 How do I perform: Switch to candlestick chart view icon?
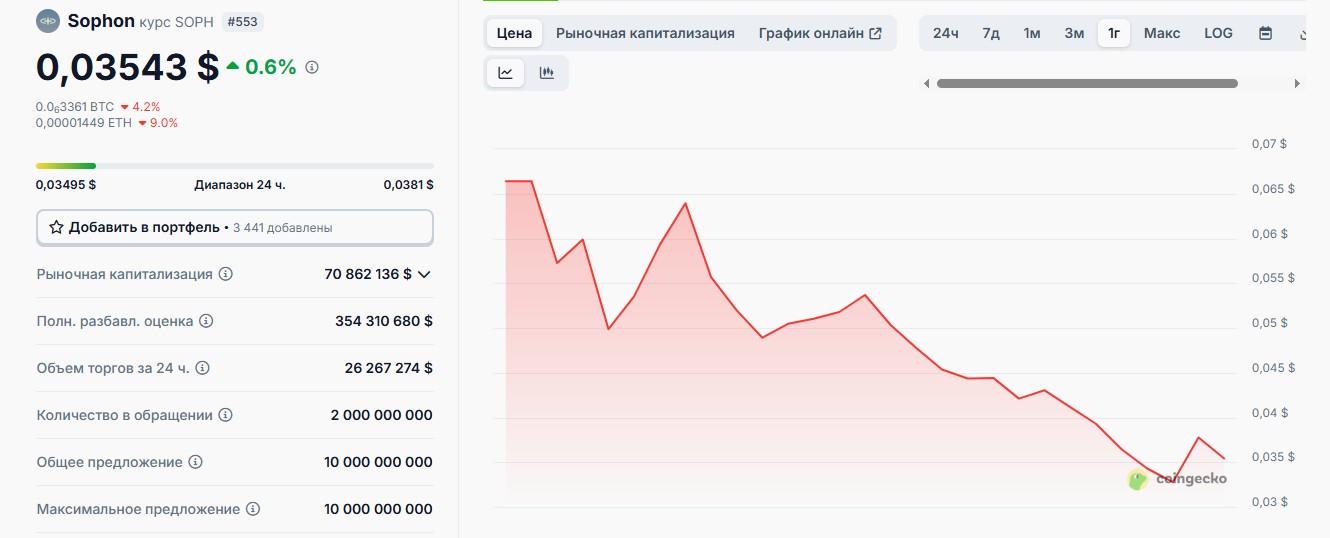click(546, 72)
